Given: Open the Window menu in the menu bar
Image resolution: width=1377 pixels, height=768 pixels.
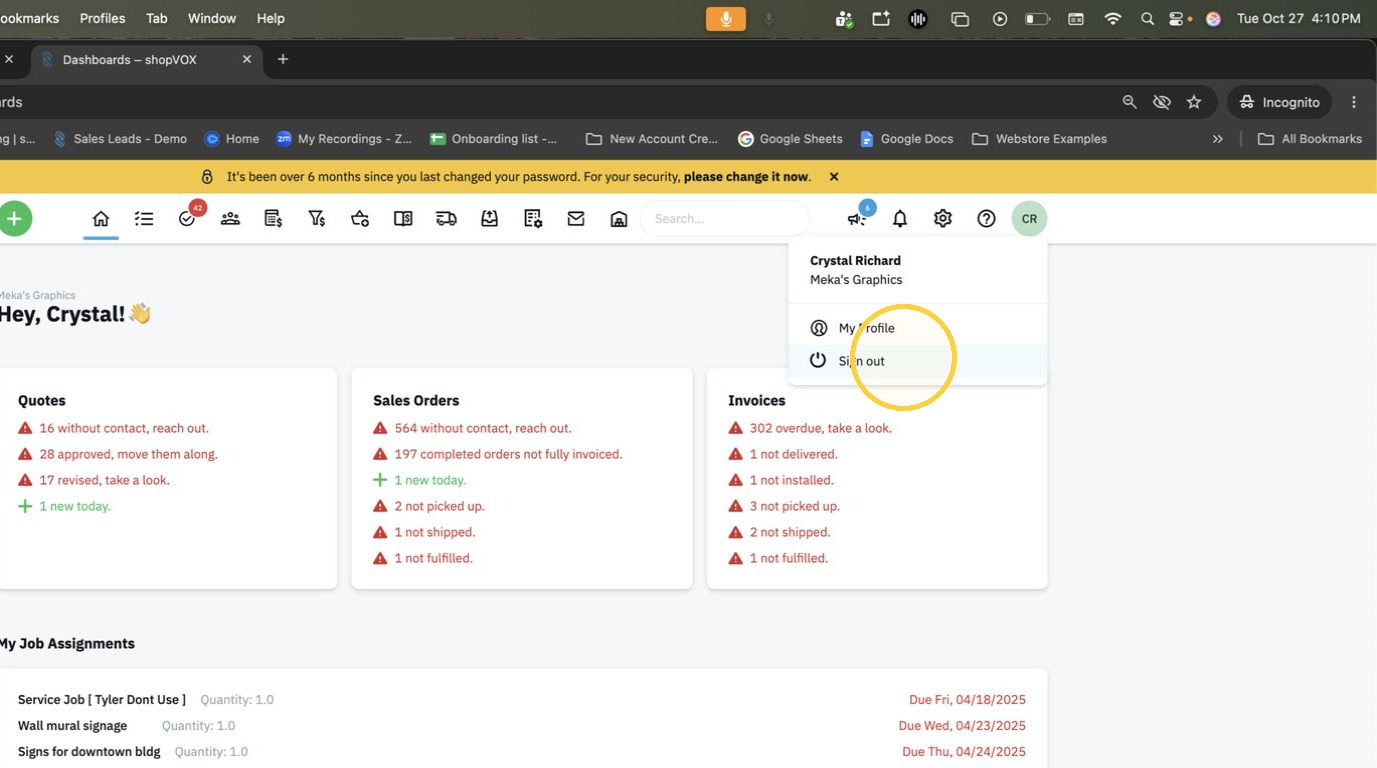Looking at the screenshot, I should point(212,18).
